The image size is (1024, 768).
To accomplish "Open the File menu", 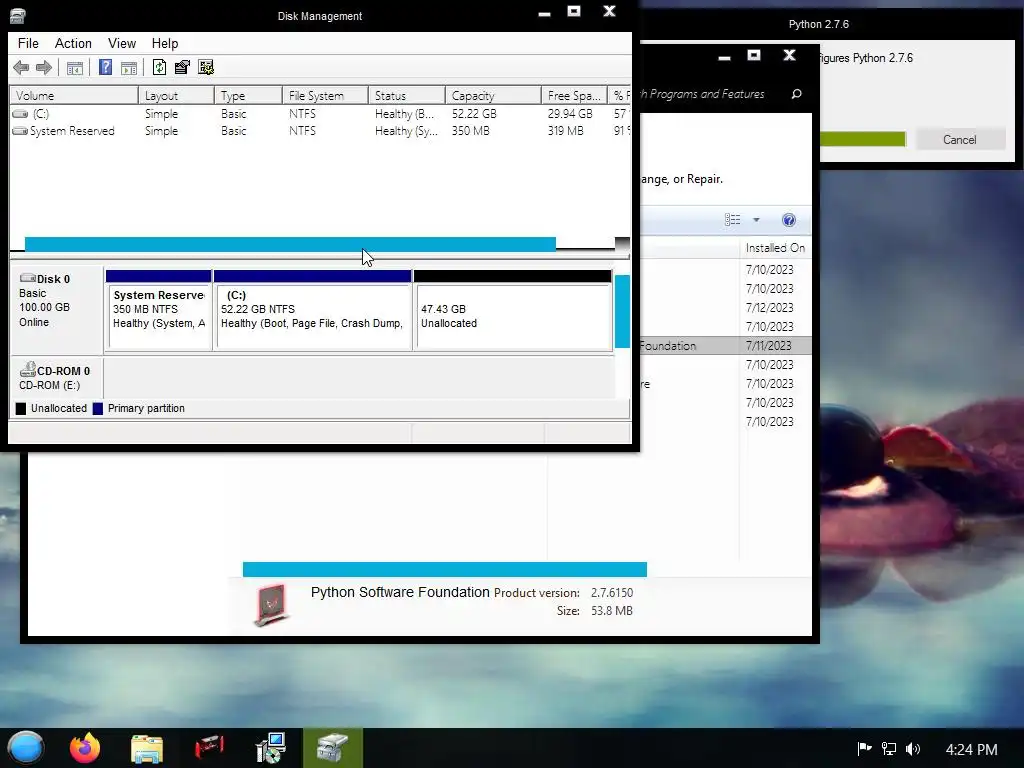I will coord(28,43).
